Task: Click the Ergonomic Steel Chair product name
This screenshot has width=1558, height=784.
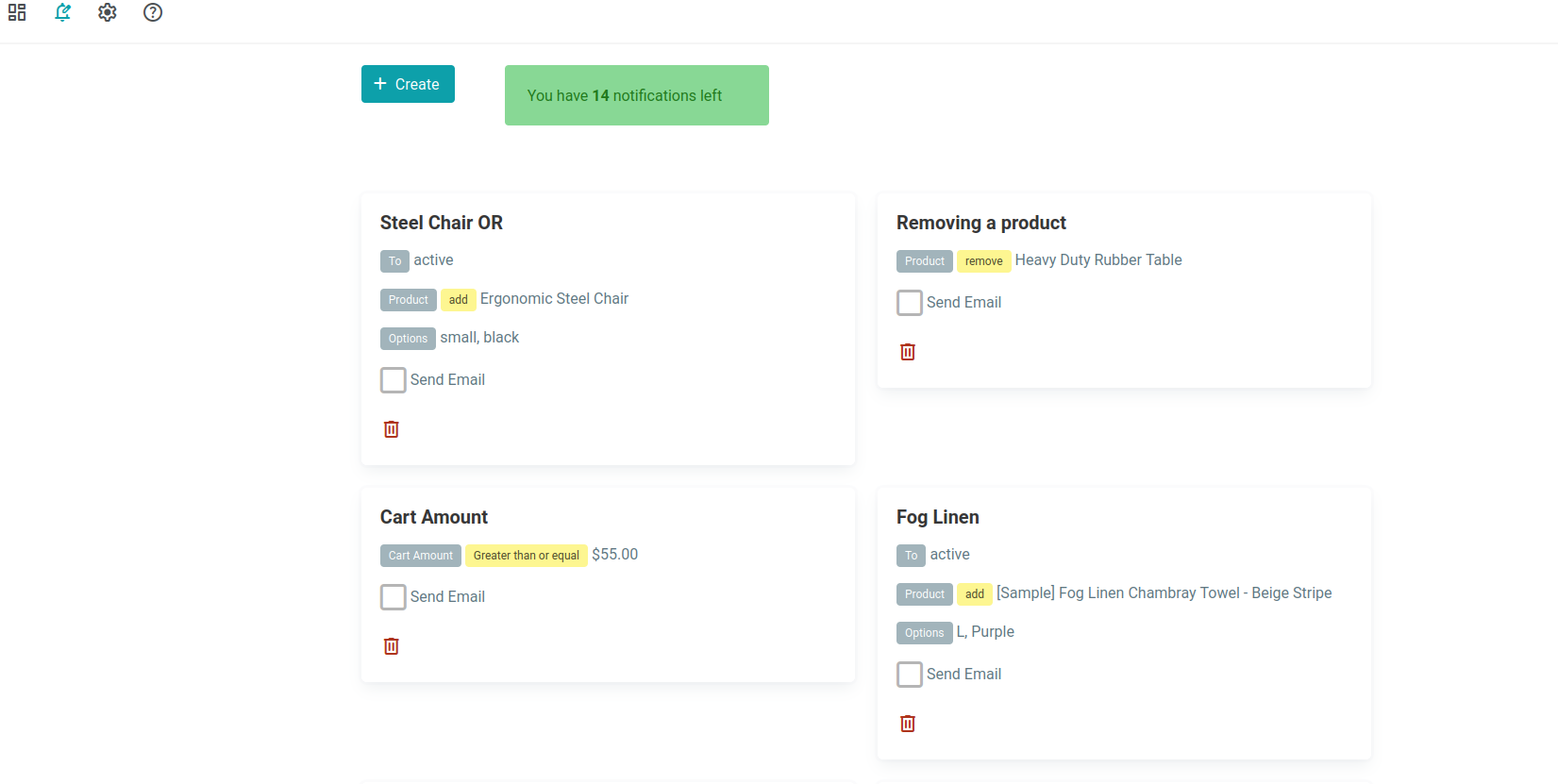Action: [x=554, y=299]
